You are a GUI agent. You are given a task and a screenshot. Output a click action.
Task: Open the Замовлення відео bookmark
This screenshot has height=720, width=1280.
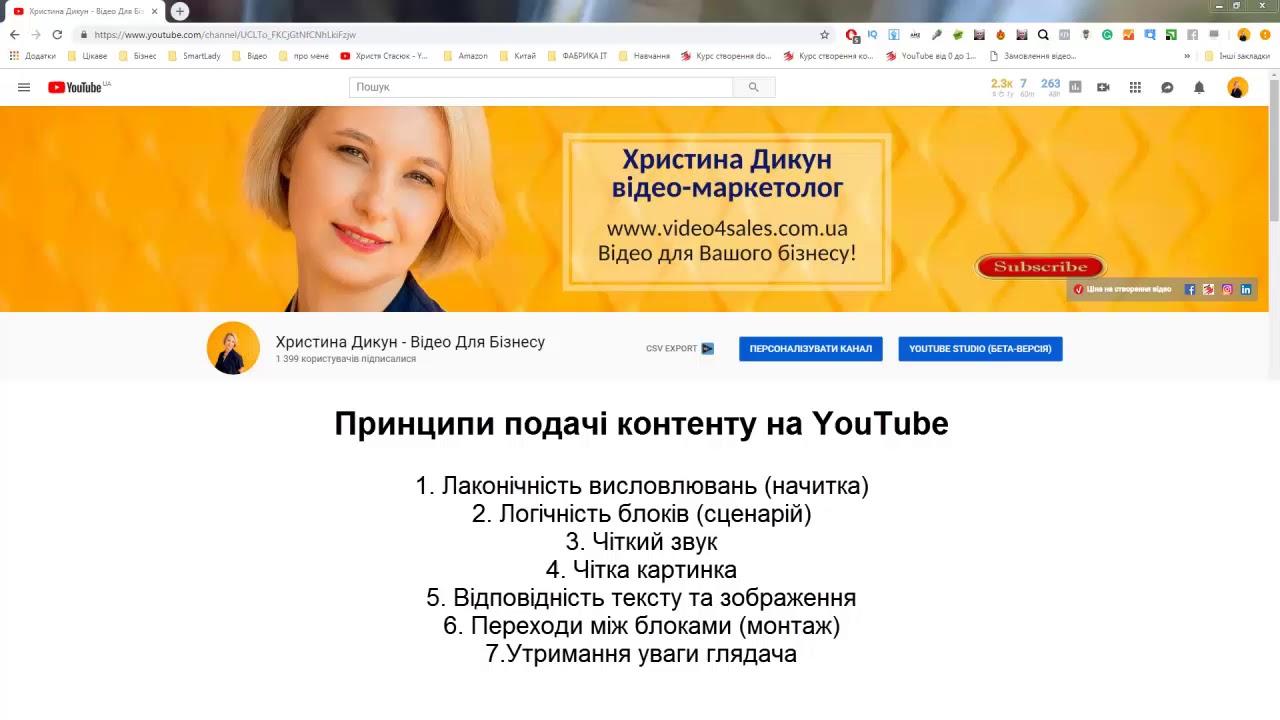(1032, 56)
